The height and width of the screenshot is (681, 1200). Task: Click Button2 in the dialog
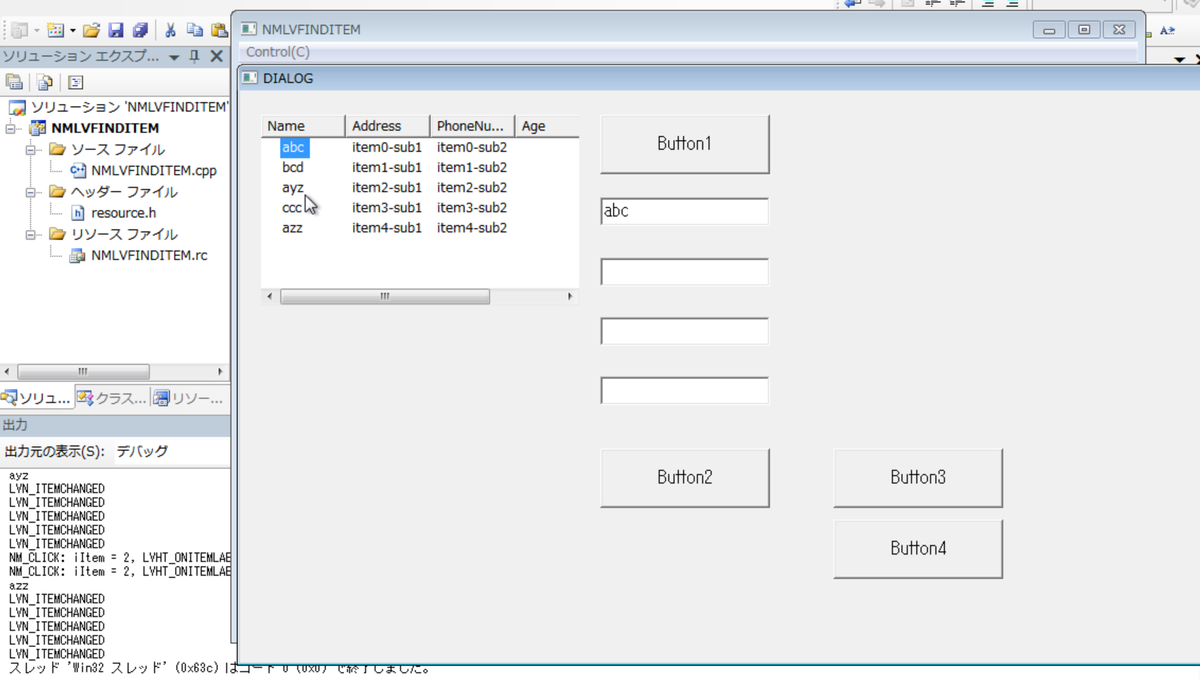(x=685, y=478)
